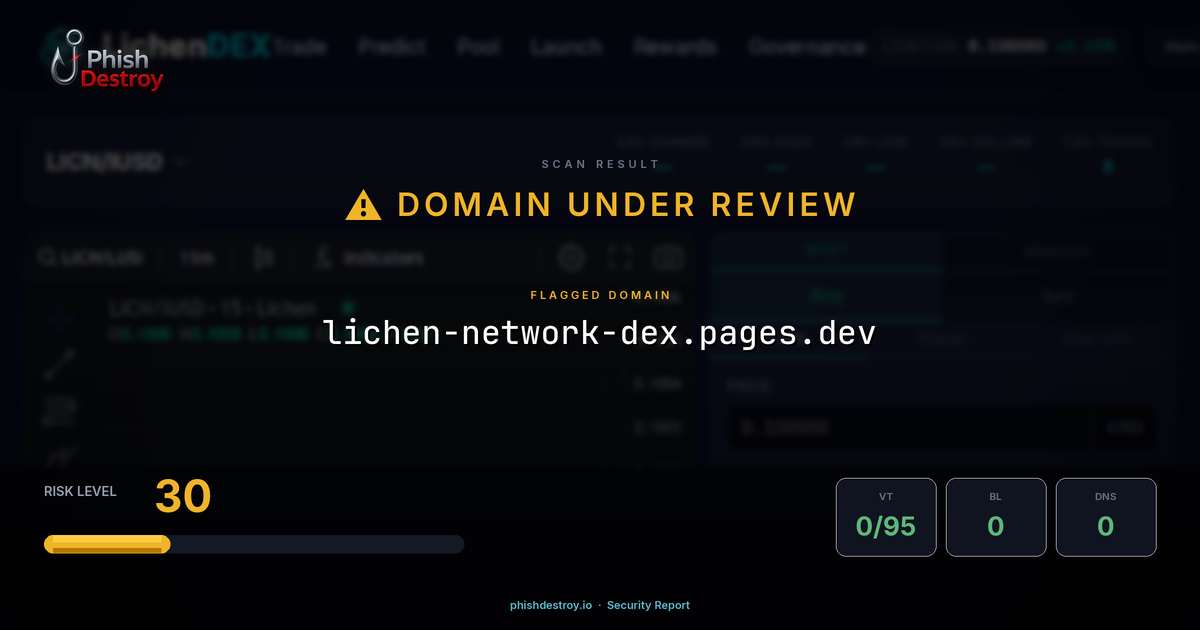Screen dimensions: 1200x630
Task: Switch chart style with the candlestick icon
Action: point(263,258)
